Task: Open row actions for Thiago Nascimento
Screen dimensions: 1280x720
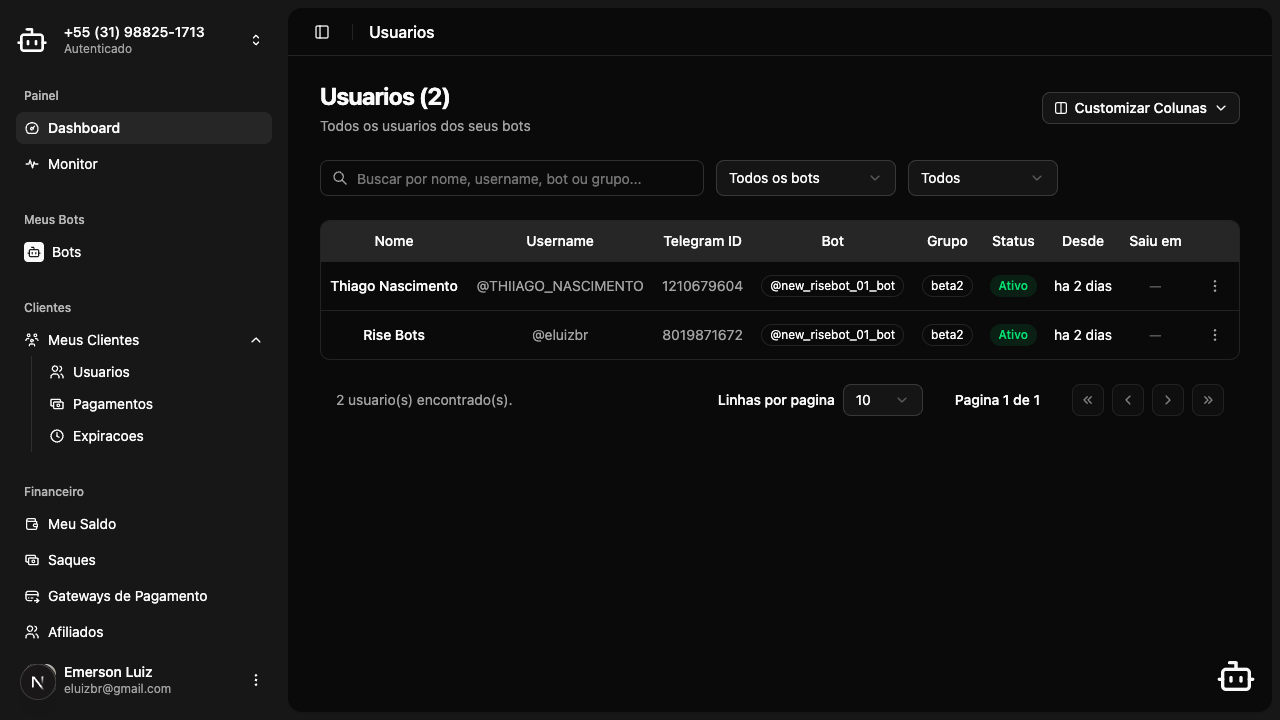Action: coord(1215,286)
